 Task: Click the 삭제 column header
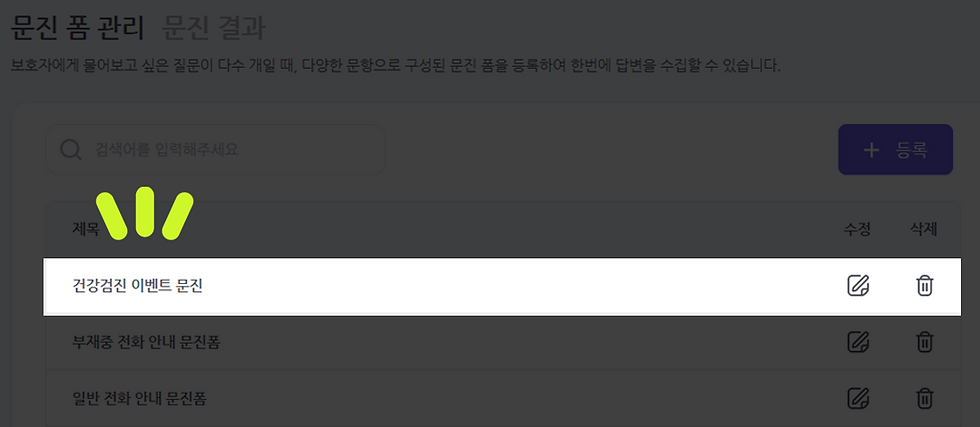pyautogui.click(x=924, y=229)
